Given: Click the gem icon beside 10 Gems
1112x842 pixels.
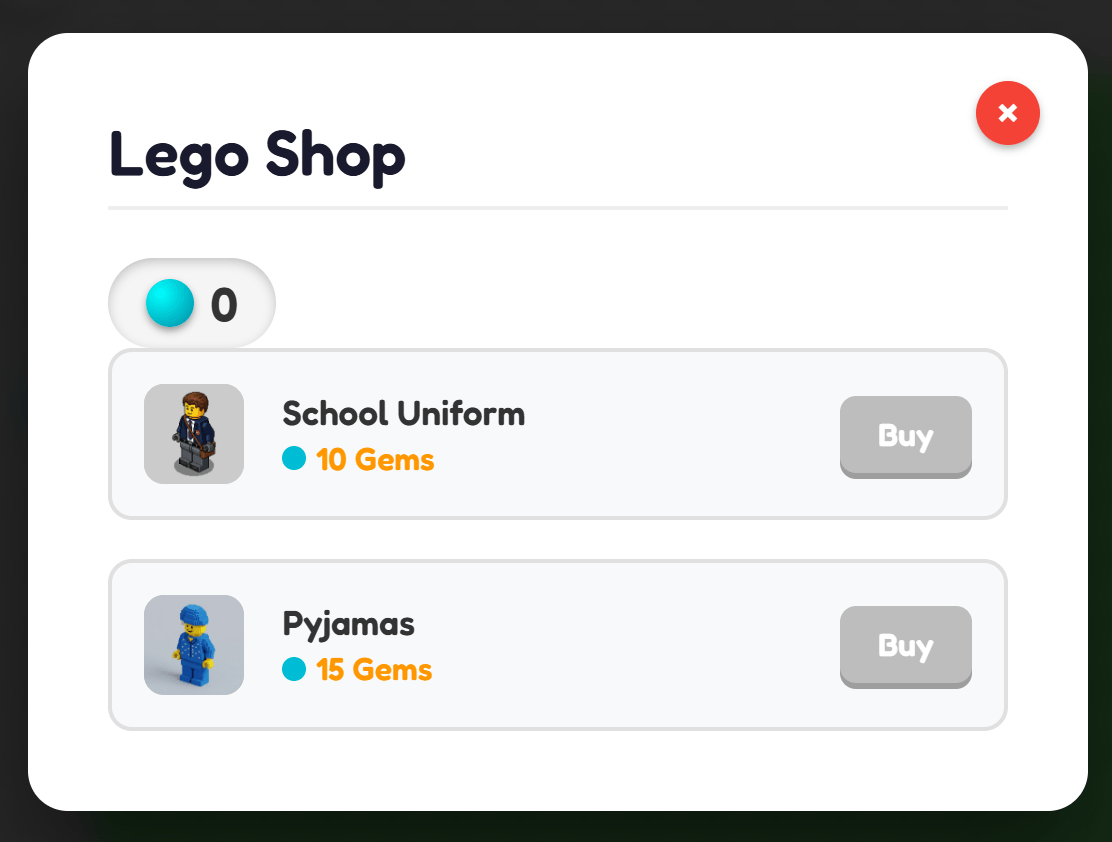Looking at the screenshot, I should (294, 458).
